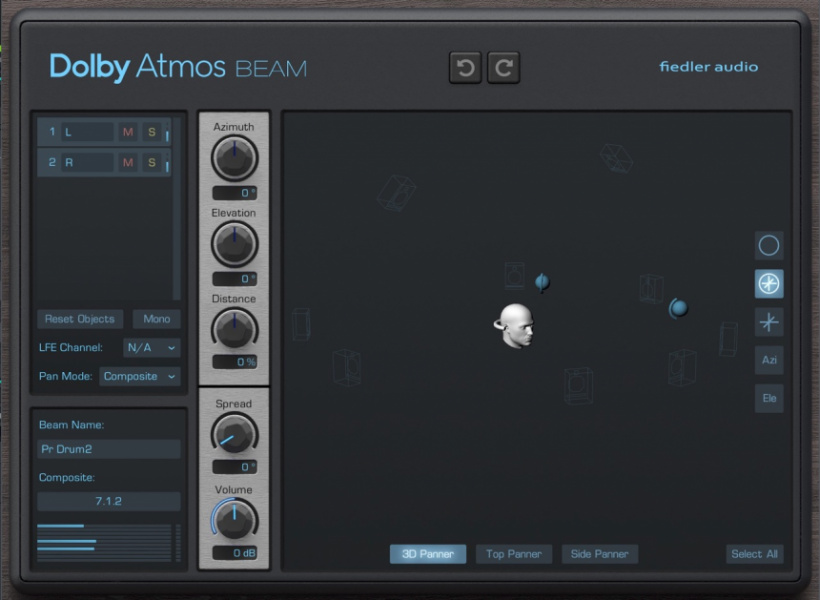Select the plain asterisk mode icon
The width and height of the screenshot is (820, 600).
(x=769, y=322)
